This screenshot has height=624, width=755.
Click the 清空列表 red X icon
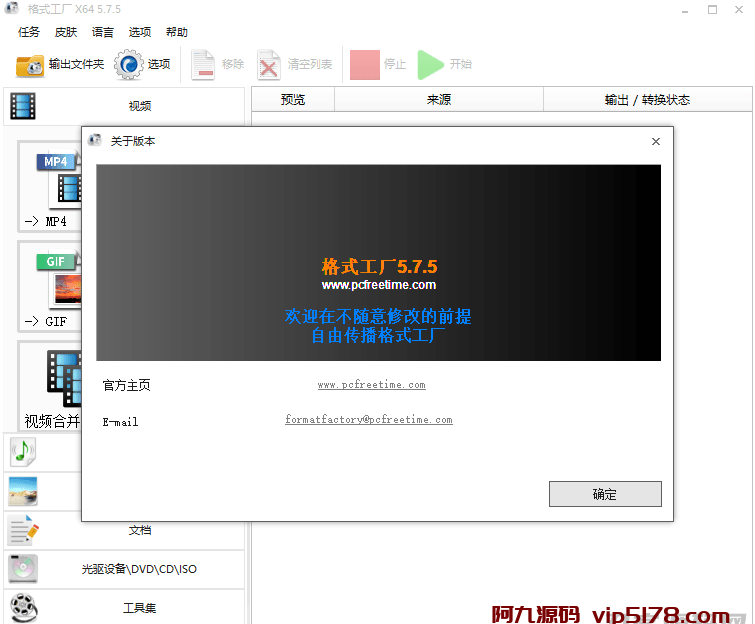(269, 65)
